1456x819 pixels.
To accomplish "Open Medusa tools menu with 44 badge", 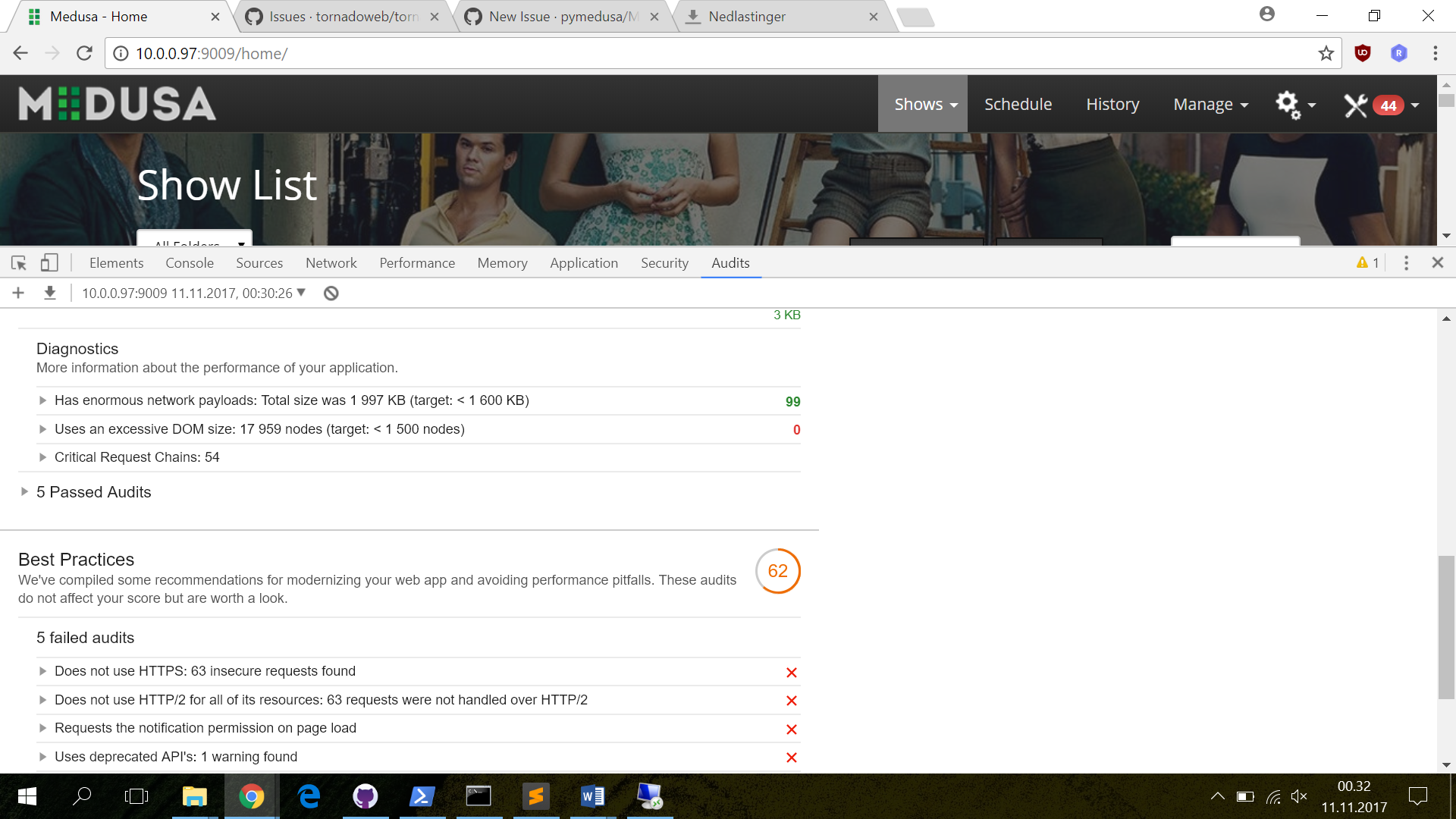I will pyautogui.click(x=1381, y=105).
